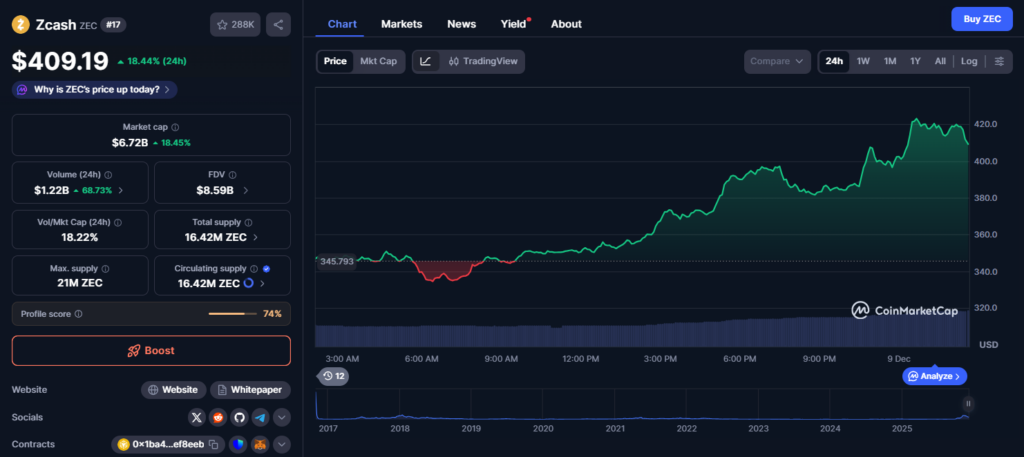The image size is (1024, 457).
Task: Open the X (Twitter) social link
Action: click(197, 417)
